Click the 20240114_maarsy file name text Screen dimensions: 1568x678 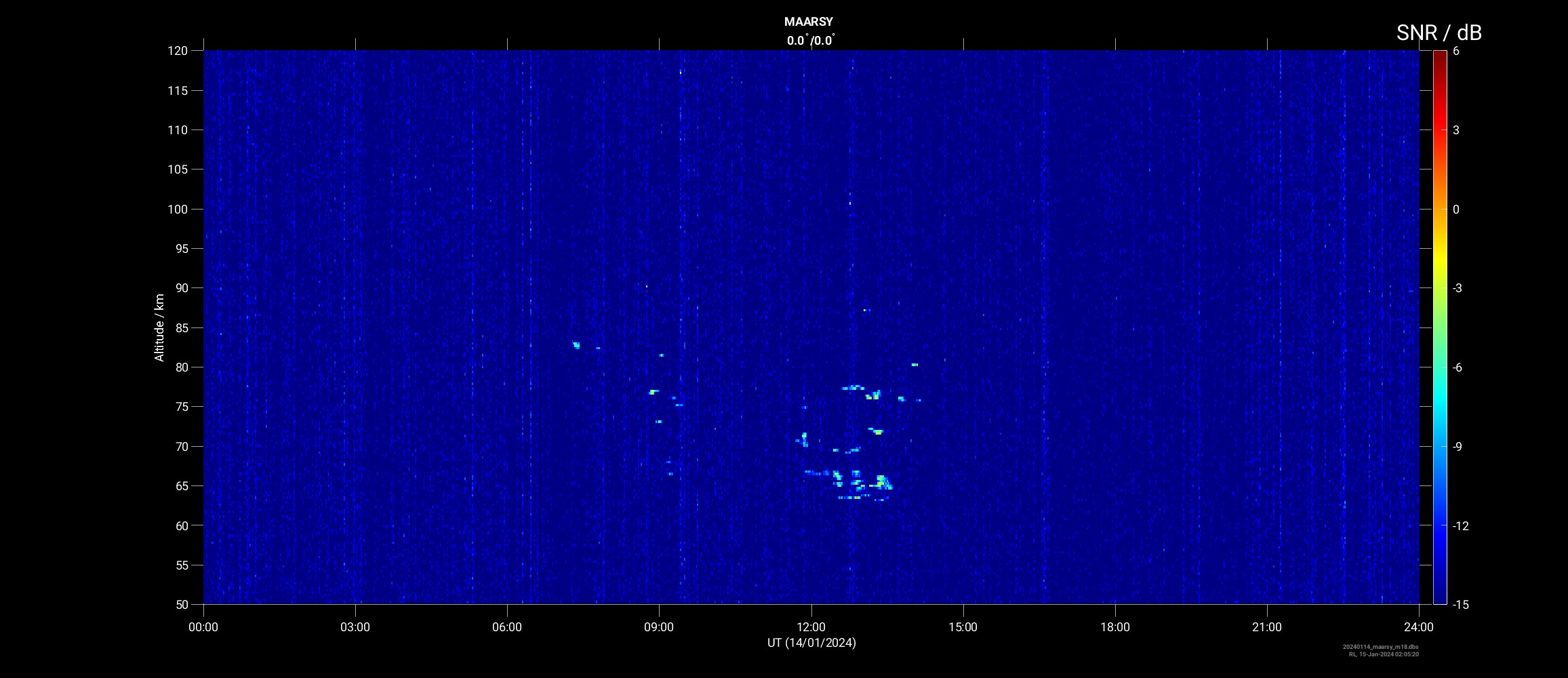coord(1381,647)
